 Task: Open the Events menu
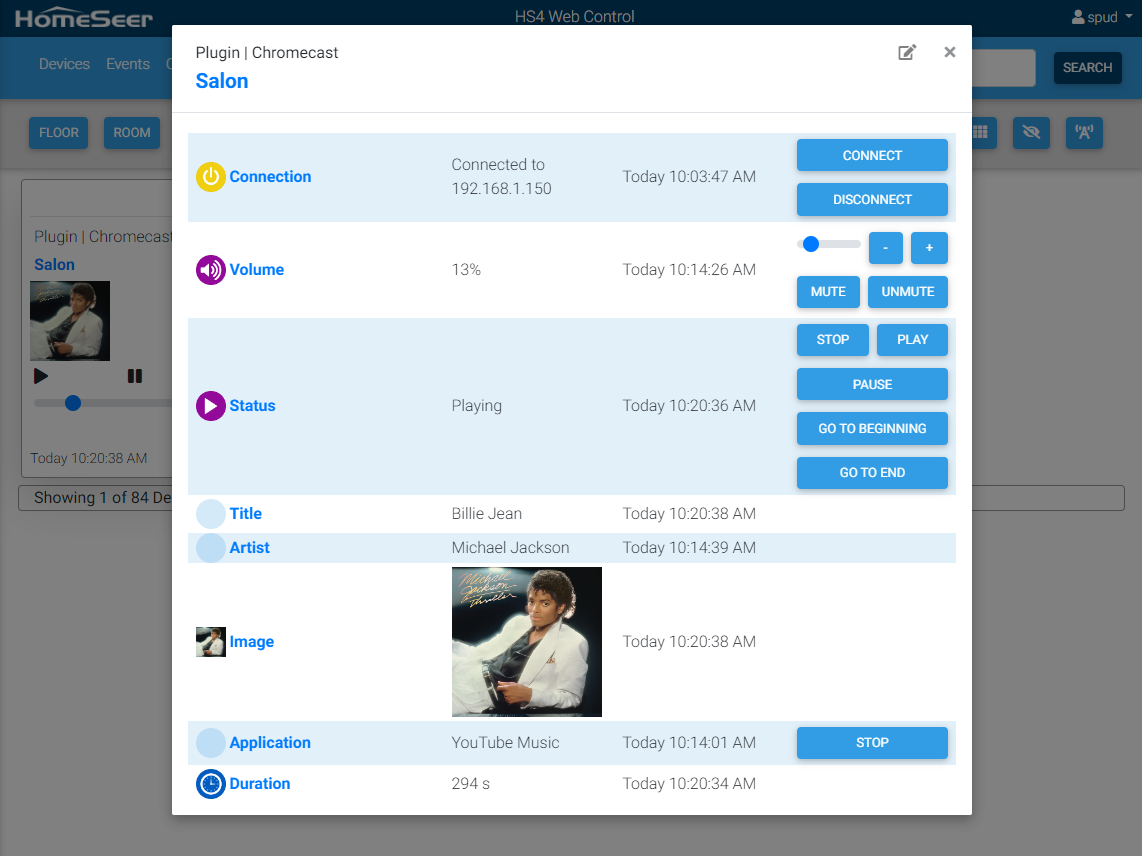click(x=128, y=63)
